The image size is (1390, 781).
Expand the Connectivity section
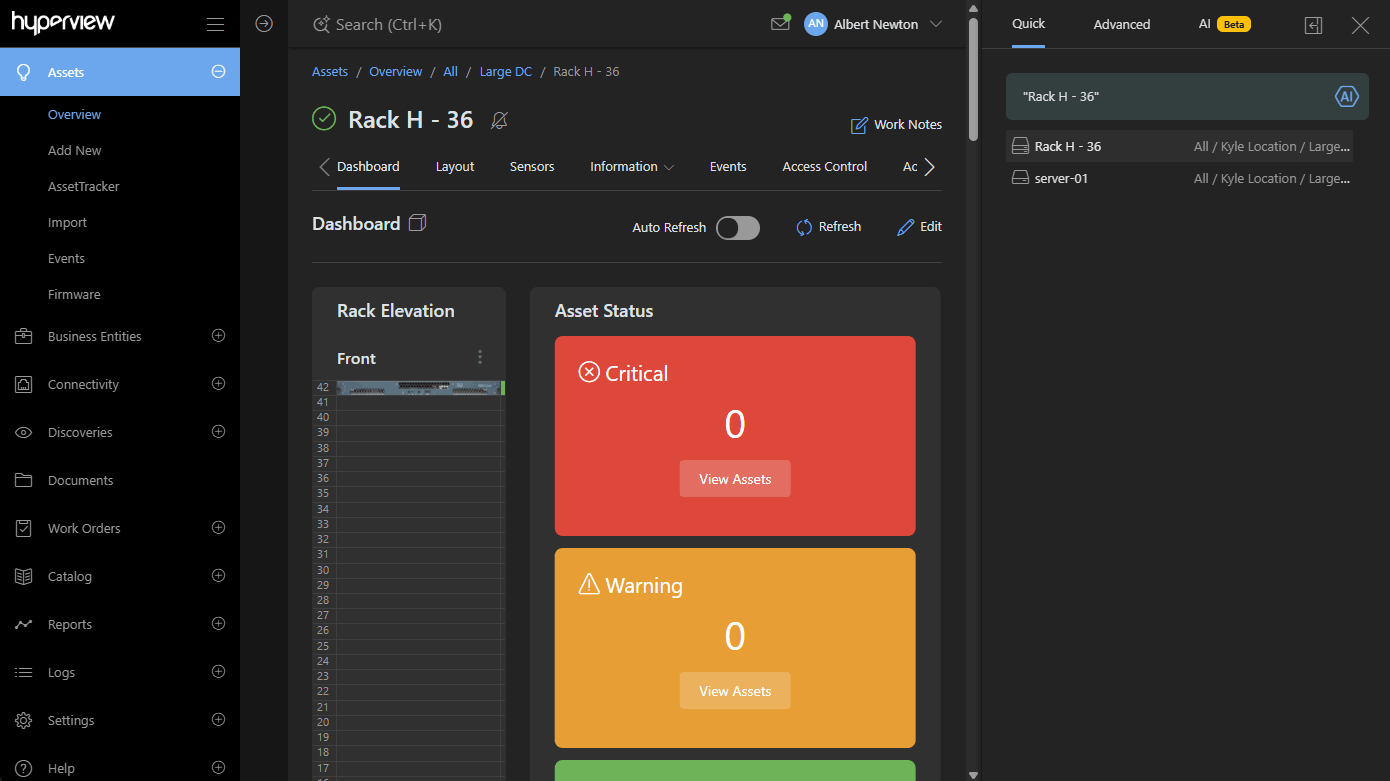(219, 384)
